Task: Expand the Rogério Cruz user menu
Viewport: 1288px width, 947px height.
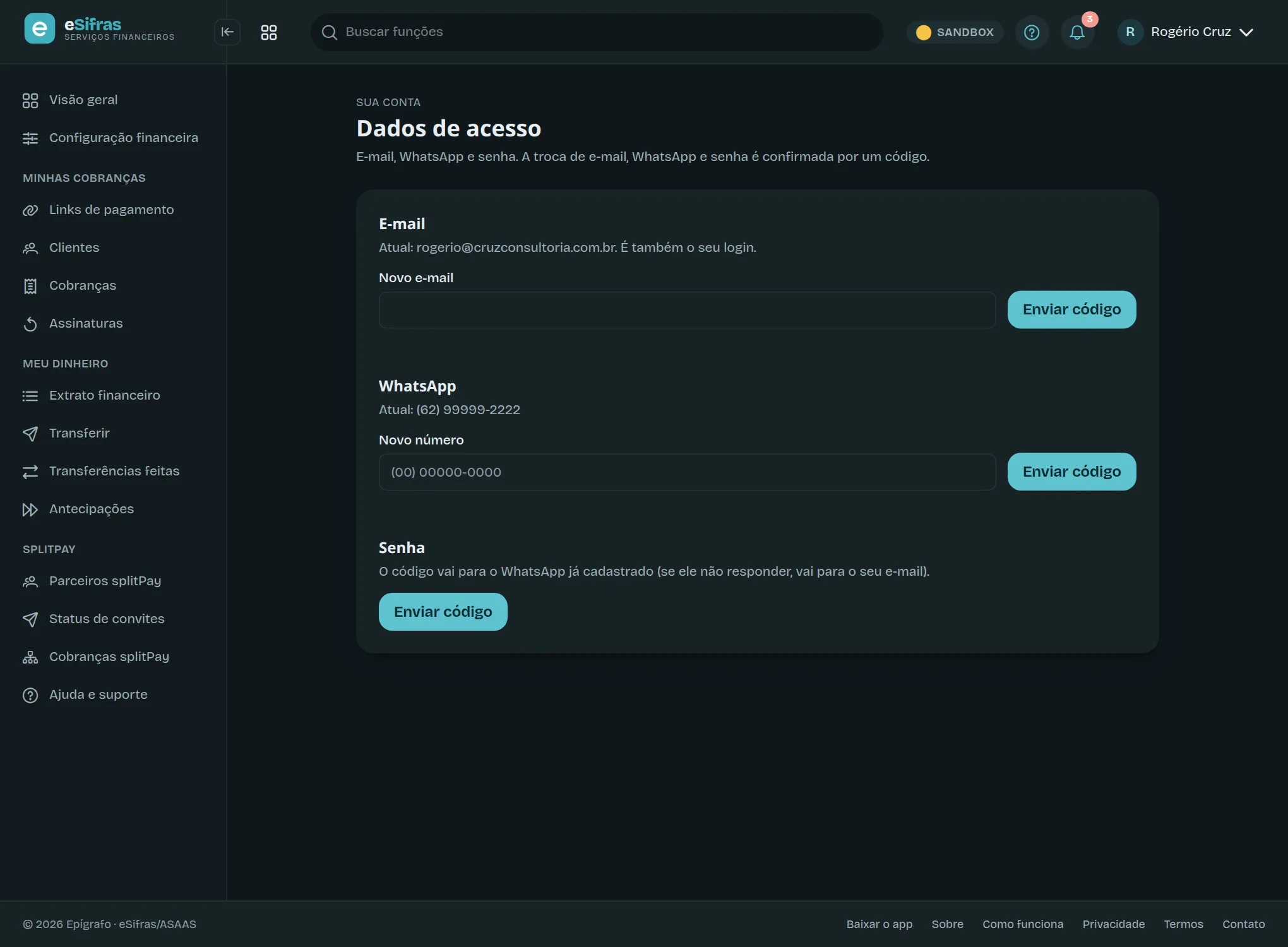Action: tap(1186, 32)
